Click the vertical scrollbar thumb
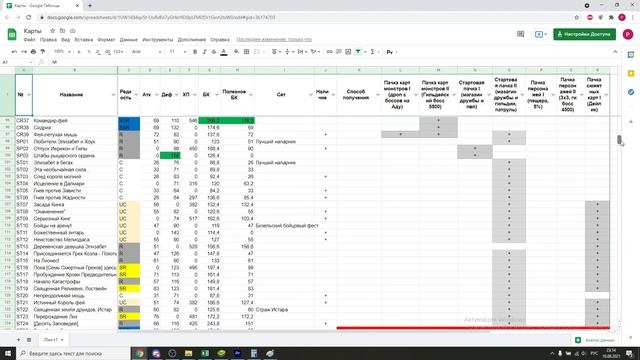The image size is (640, 360). (x=619, y=140)
